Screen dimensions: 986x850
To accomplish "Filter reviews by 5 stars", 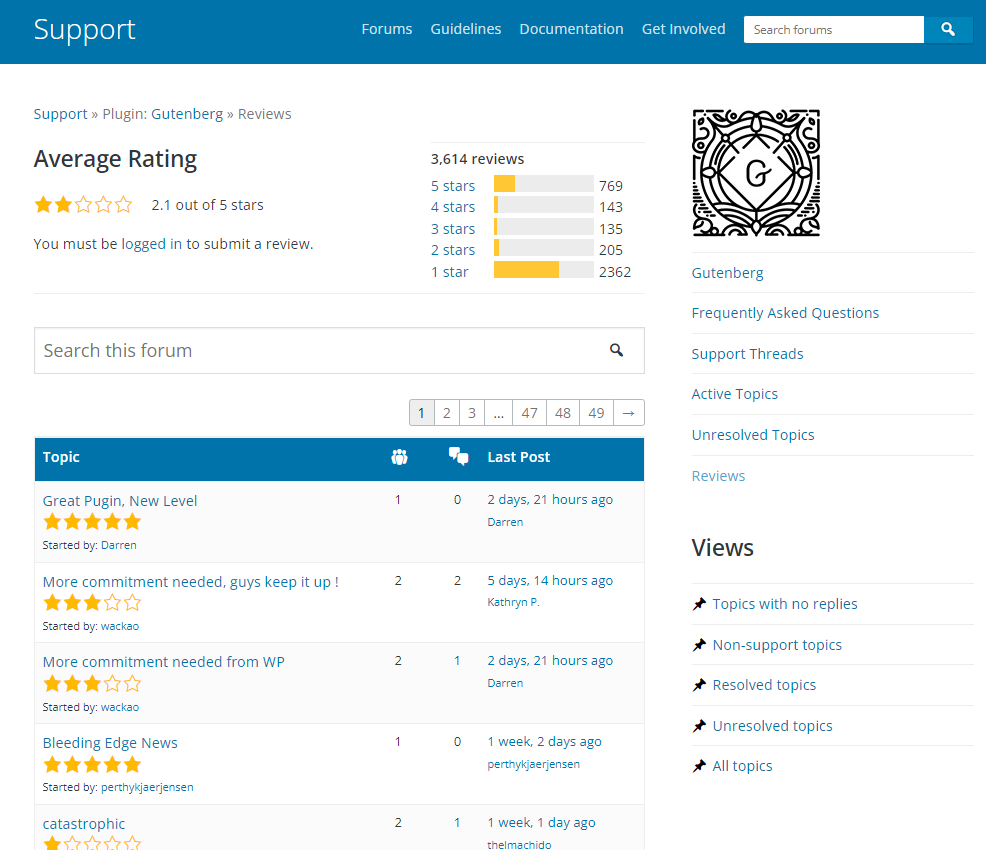I will click(x=453, y=186).
